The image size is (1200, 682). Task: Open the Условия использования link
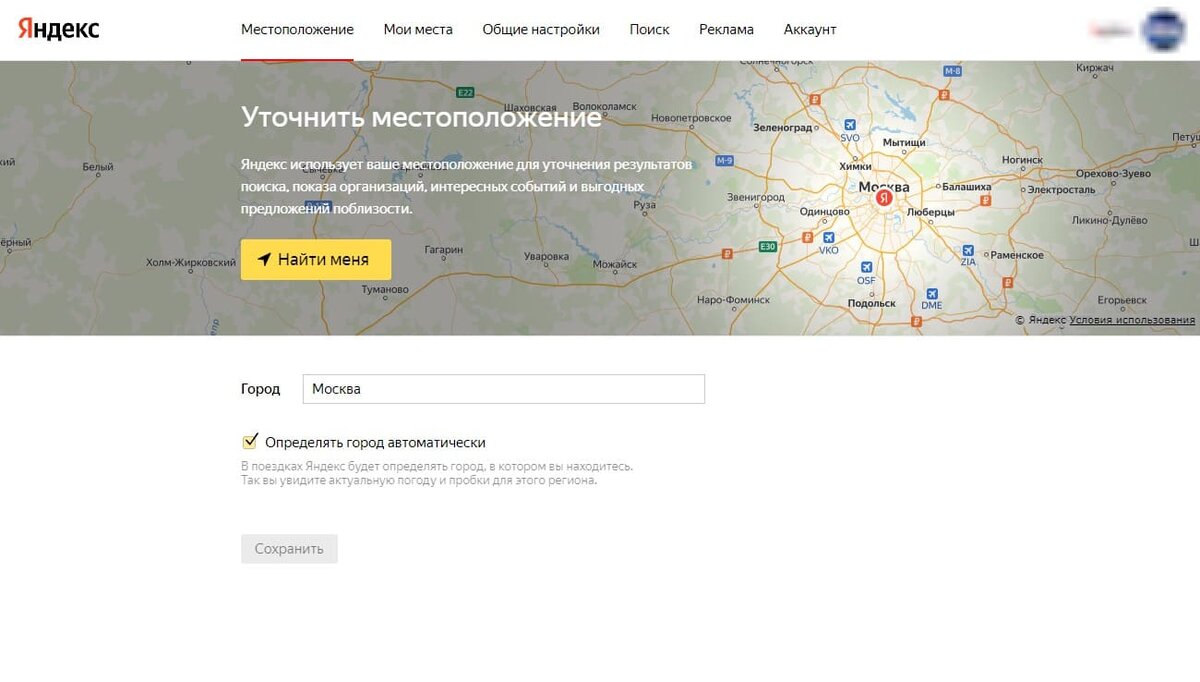point(1132,320)
